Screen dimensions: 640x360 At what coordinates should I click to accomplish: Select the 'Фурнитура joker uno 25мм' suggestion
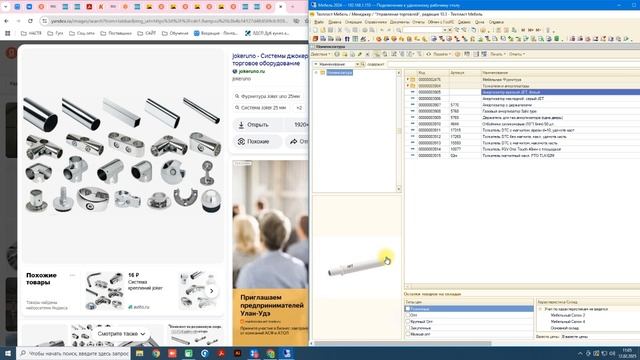click(x=268, y=96)
